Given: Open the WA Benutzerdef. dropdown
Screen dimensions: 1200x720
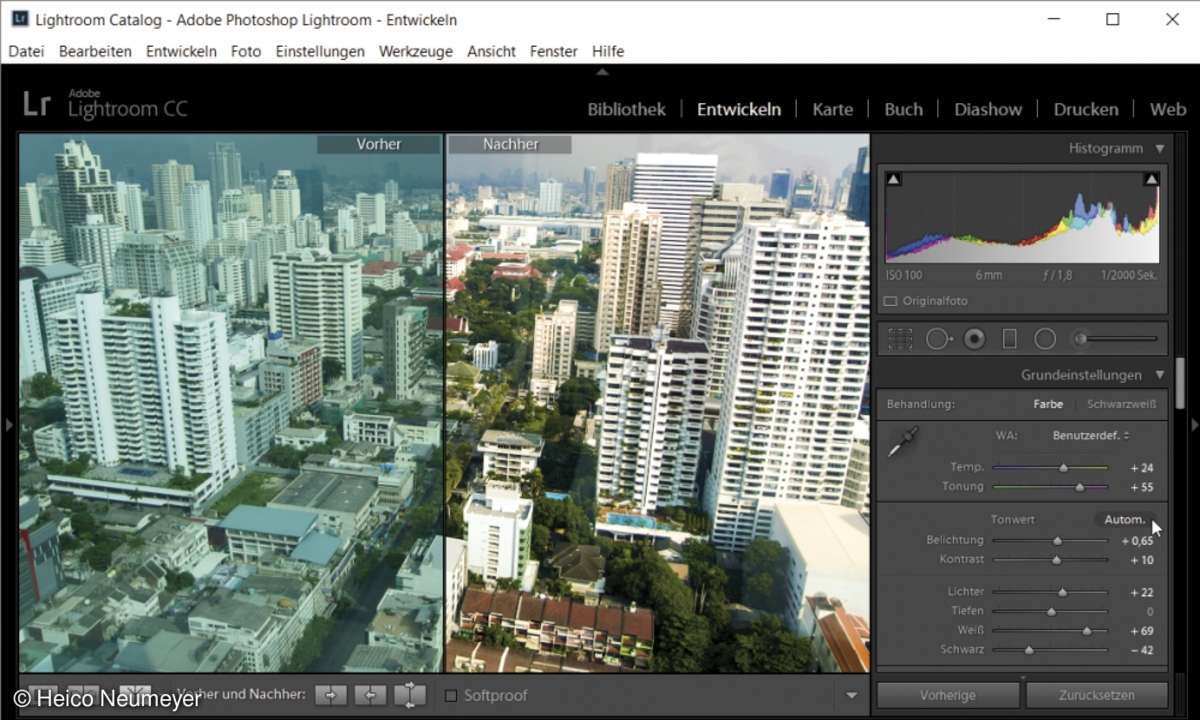Looking at the screenshot, I should [1091, 435].
